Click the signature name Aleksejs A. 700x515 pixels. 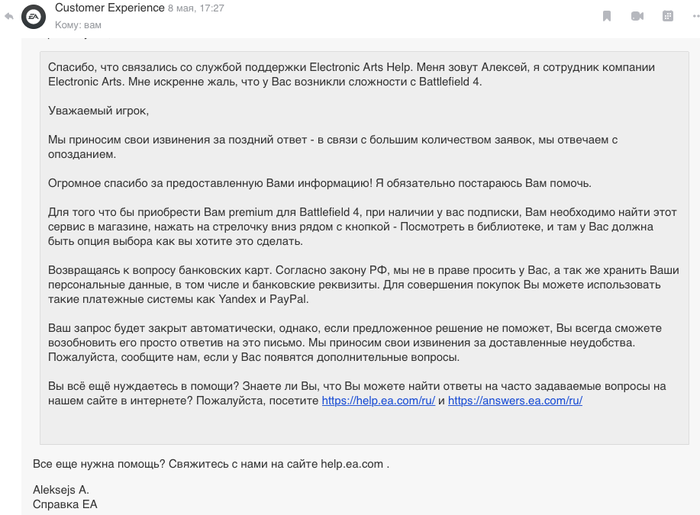click(61, 489)
